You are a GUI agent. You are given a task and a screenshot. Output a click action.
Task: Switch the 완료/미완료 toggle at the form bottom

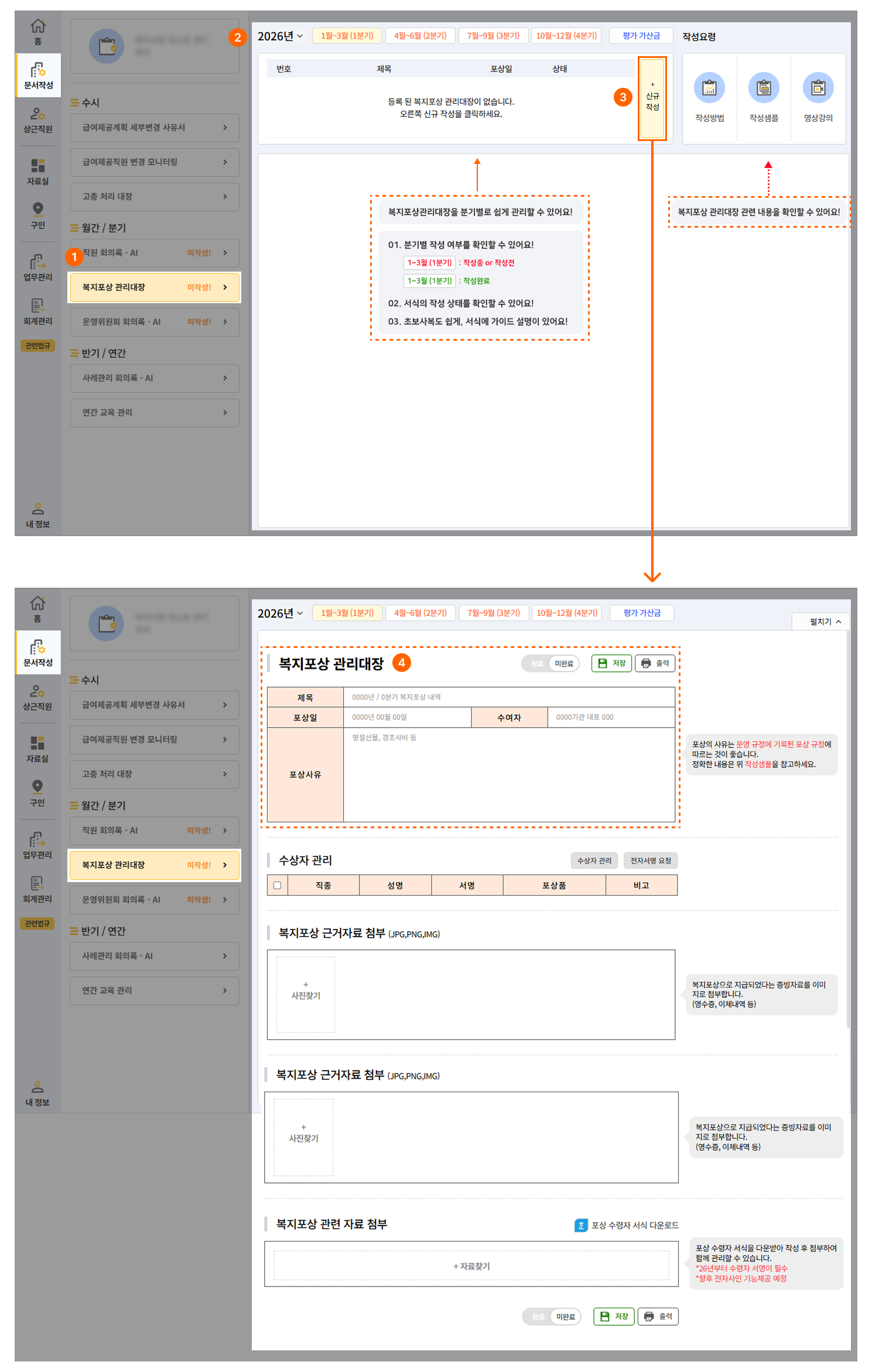(551, 1316)
